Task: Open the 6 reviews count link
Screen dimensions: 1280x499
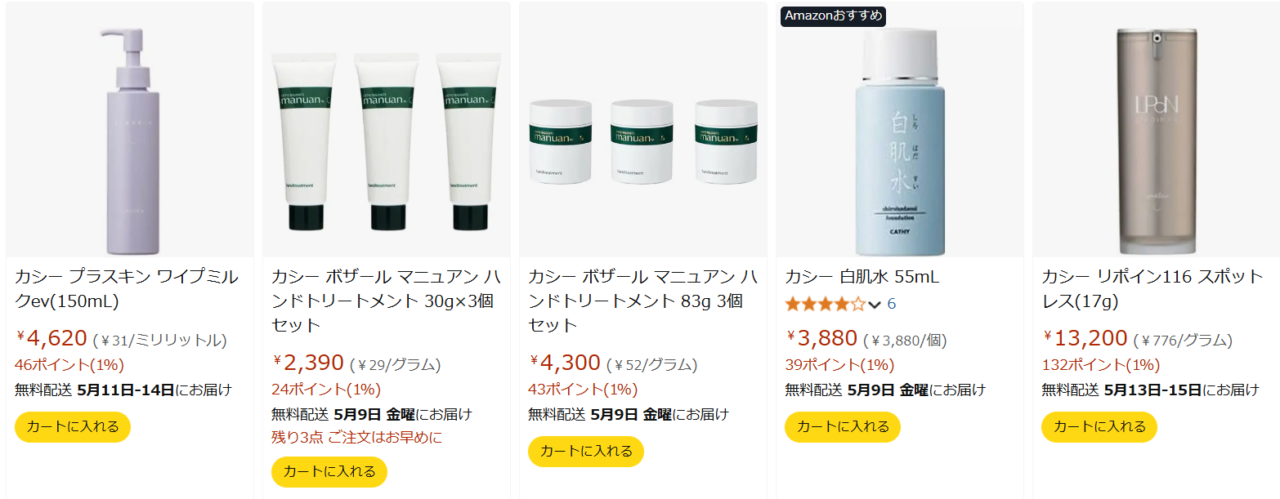Action: point(891,304)
